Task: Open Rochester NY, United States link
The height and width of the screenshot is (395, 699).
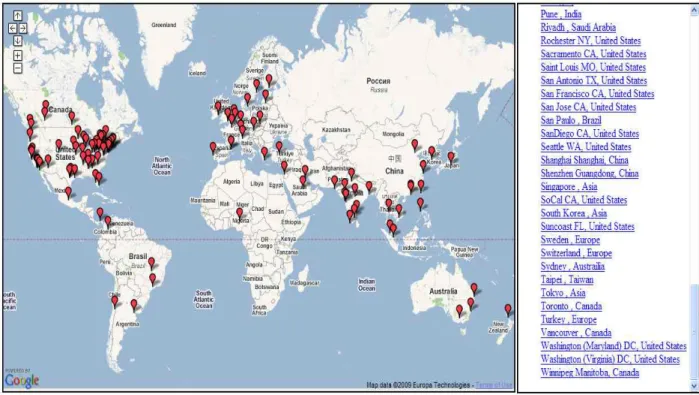Action: [x=591, y=41]
